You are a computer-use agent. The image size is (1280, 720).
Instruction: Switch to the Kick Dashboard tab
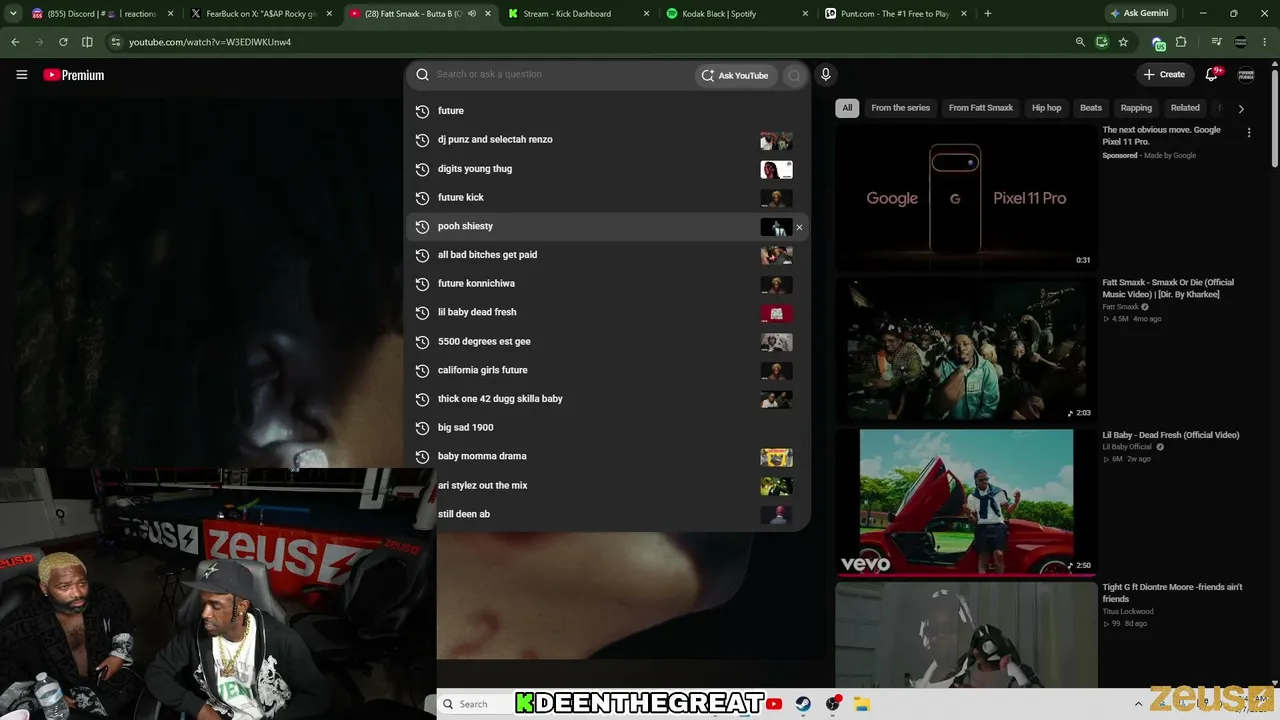coord(580,14)
